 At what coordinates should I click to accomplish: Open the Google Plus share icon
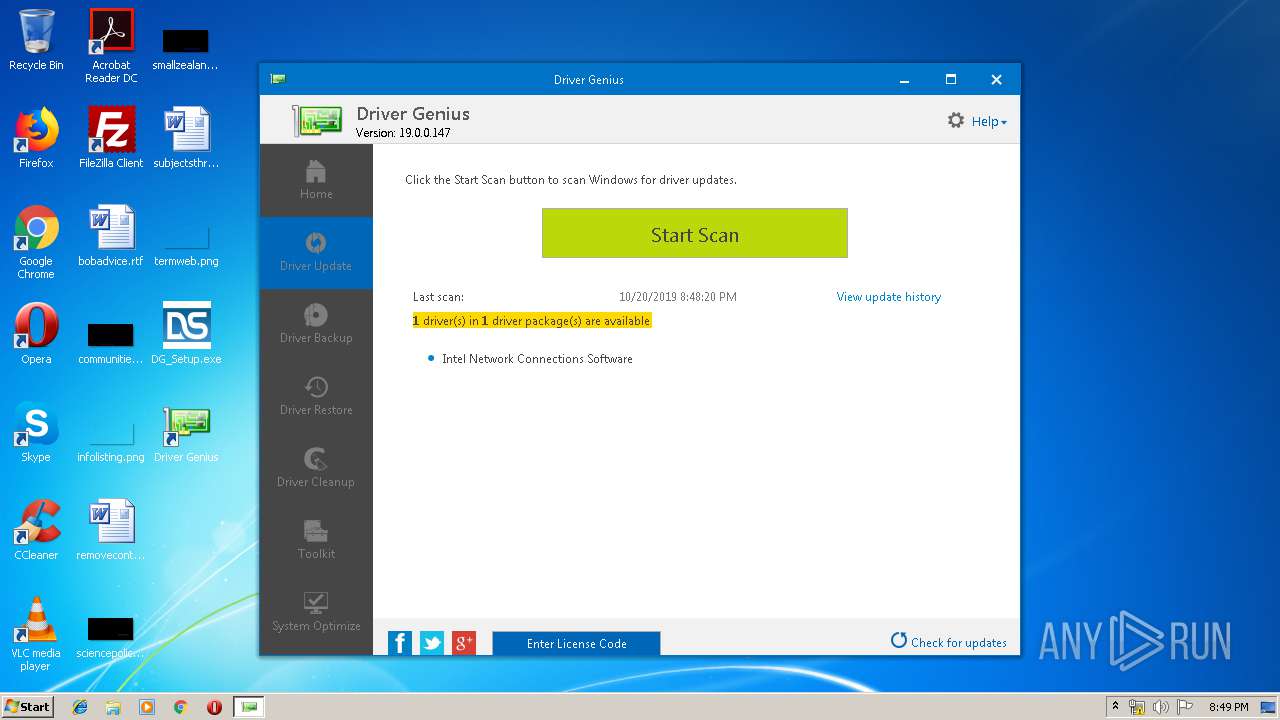tap(464, 643)
